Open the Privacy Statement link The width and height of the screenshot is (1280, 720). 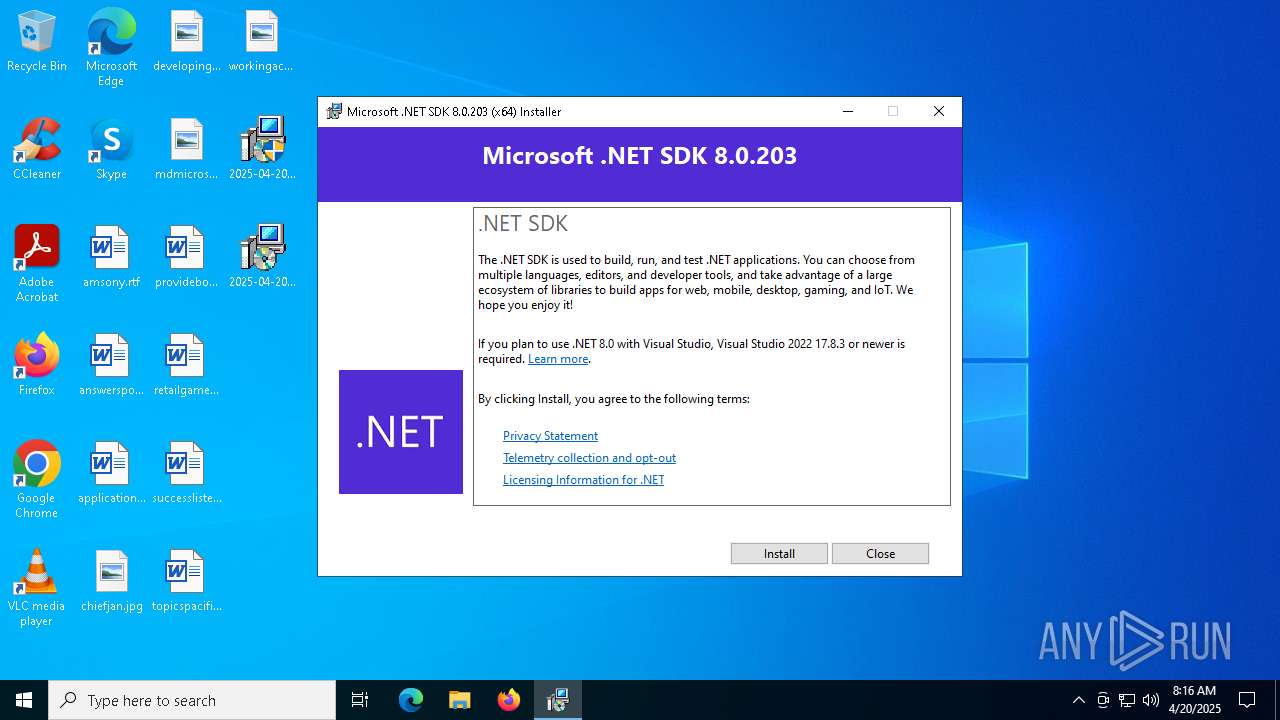(x=550, y=436)
